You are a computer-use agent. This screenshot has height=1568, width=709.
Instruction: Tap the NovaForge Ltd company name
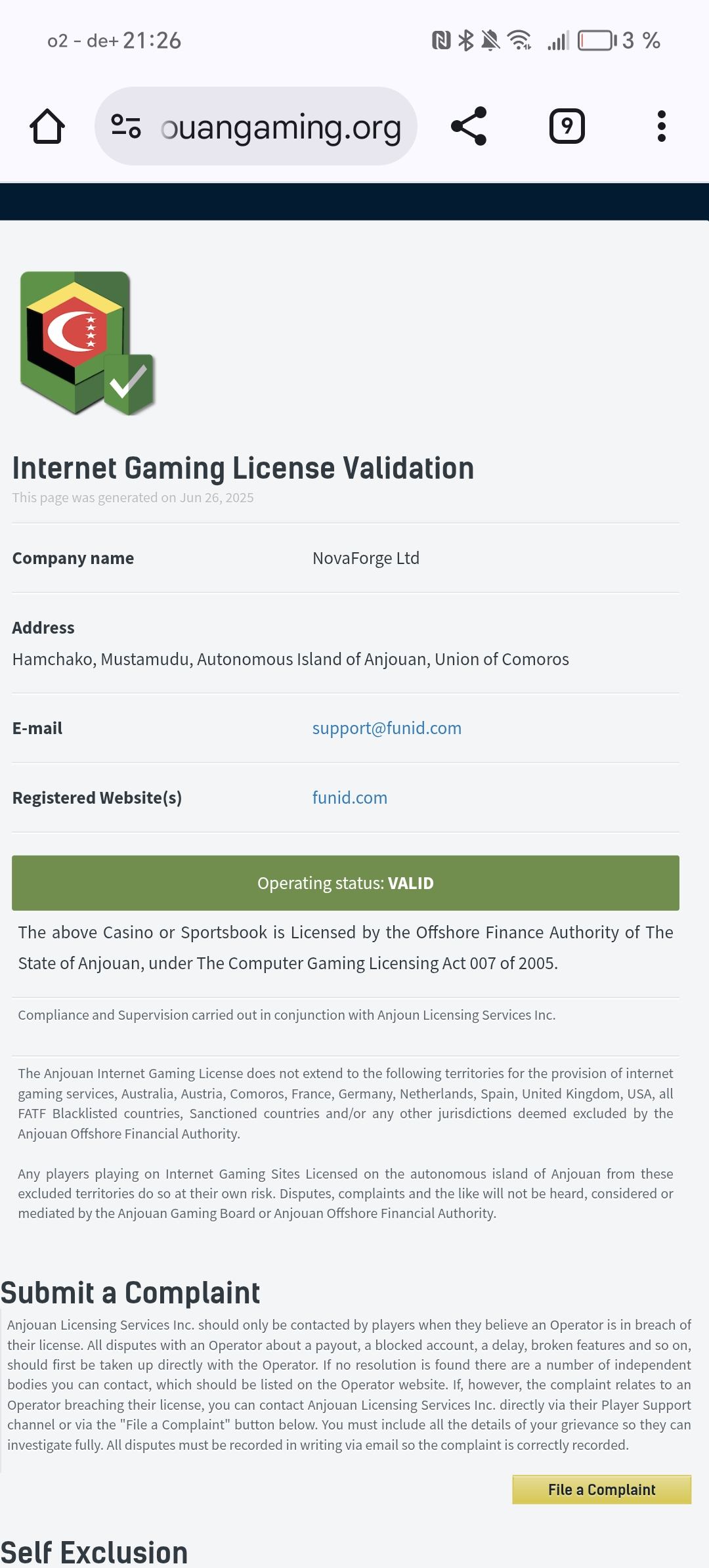[x=366, y=558]
